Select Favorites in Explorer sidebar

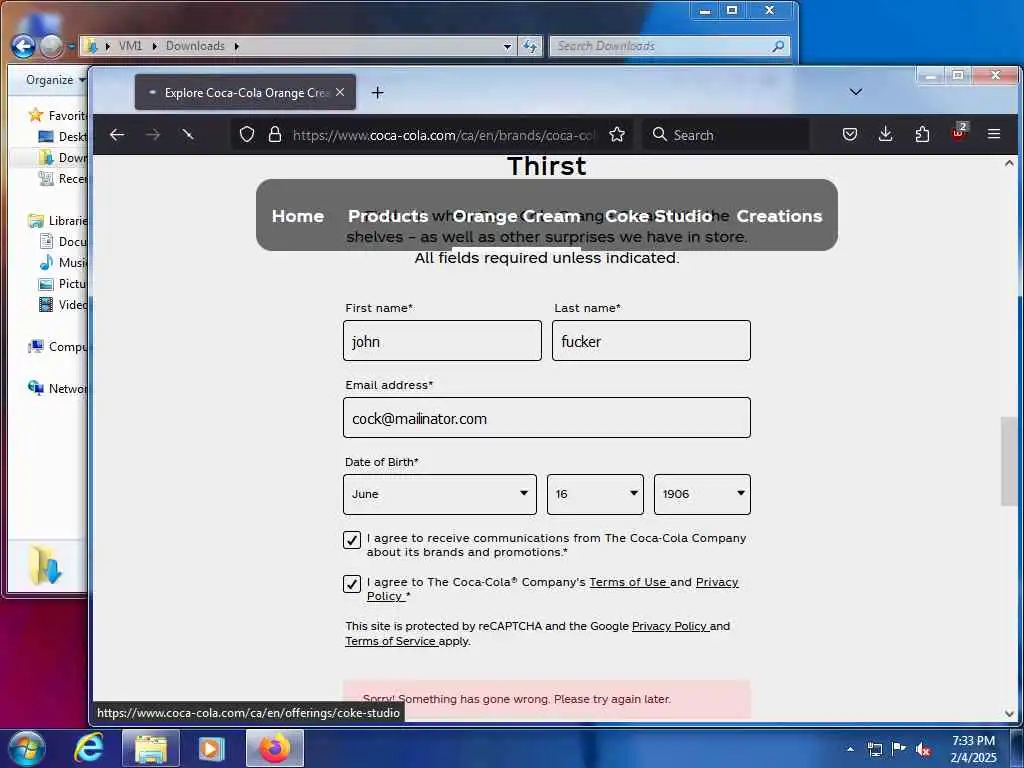tap(57, 116)
